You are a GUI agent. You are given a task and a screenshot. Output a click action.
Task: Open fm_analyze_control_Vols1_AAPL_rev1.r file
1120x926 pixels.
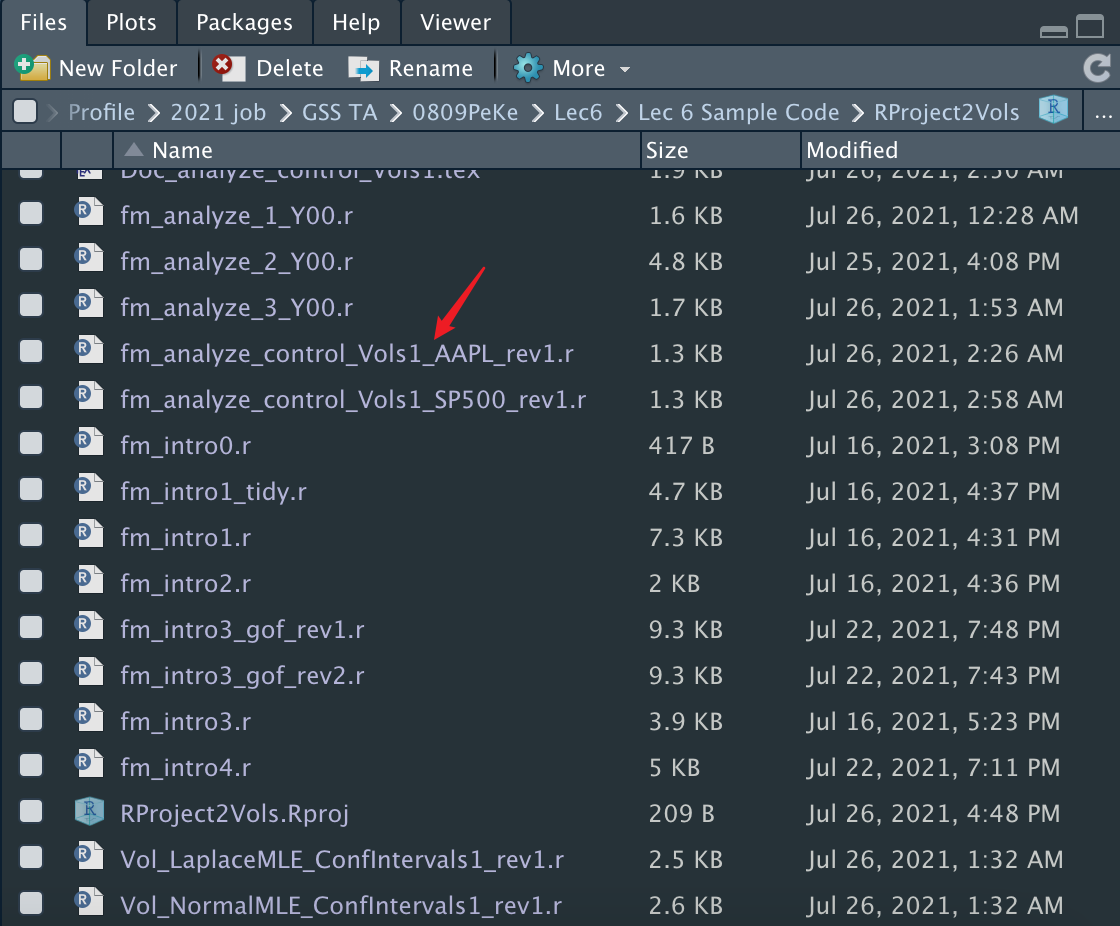coord(346,353)
